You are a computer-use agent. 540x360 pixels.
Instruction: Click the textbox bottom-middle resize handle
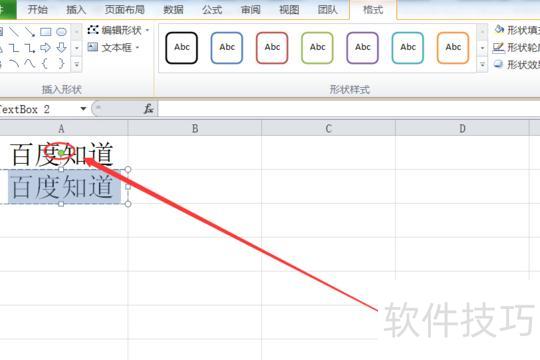pos(61,204)
